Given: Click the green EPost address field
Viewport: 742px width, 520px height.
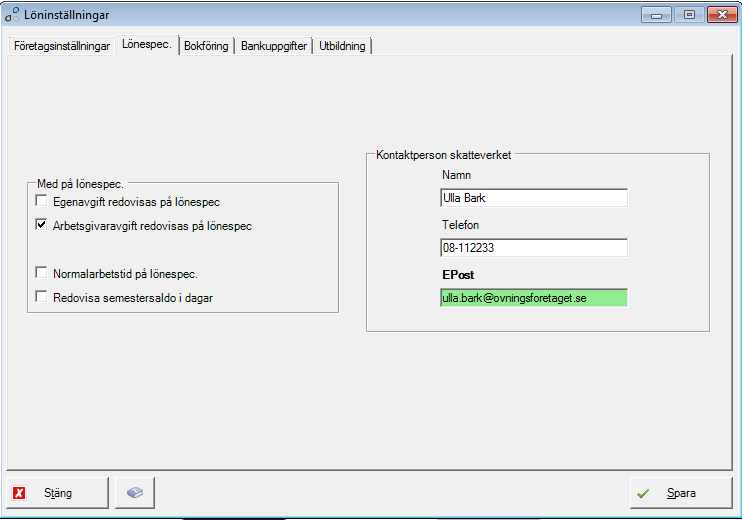Looking at the screenshot, I should coord(534,298).
